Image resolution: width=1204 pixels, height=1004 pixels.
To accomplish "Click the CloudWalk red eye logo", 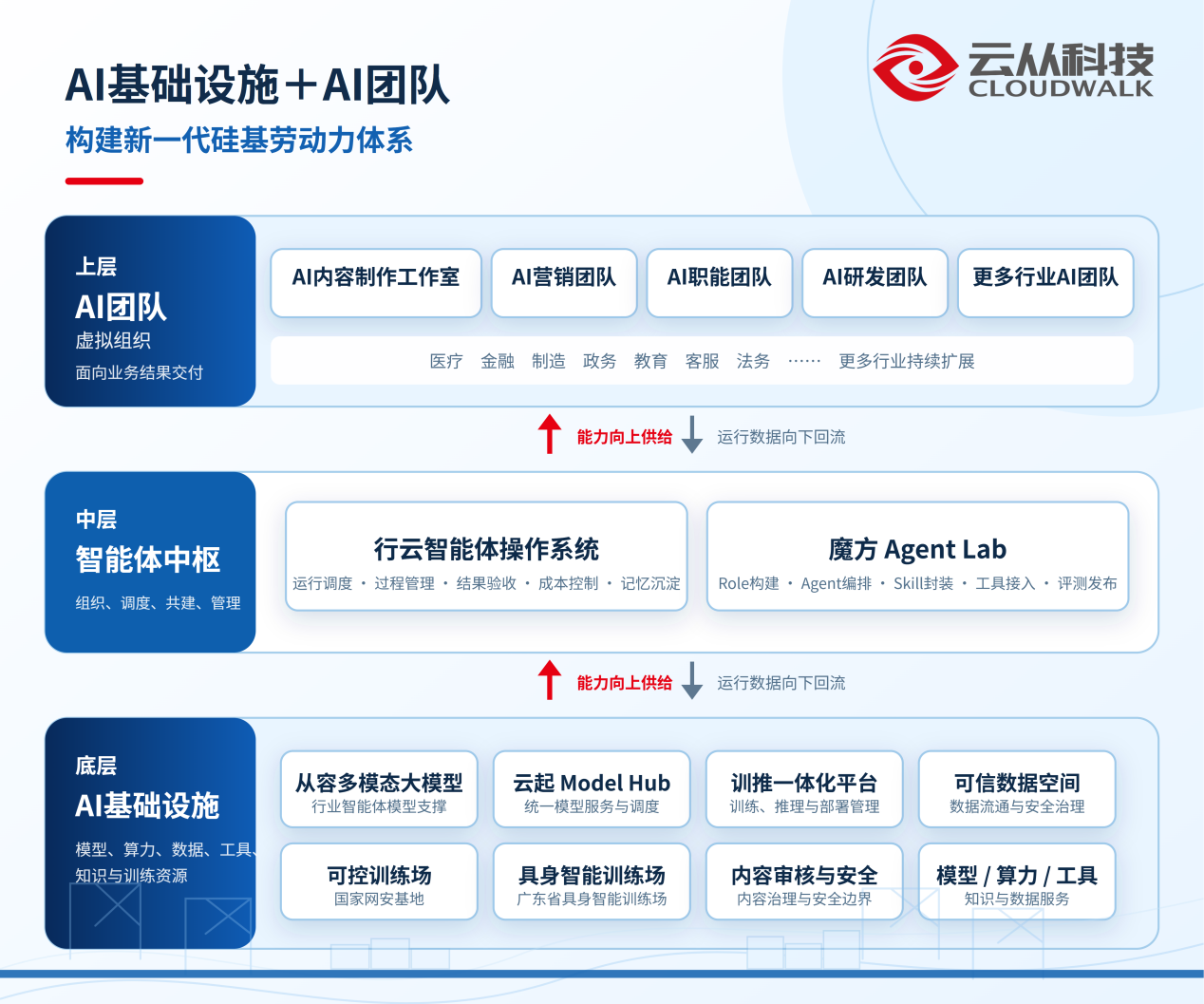I will click(x=915, y=67).
